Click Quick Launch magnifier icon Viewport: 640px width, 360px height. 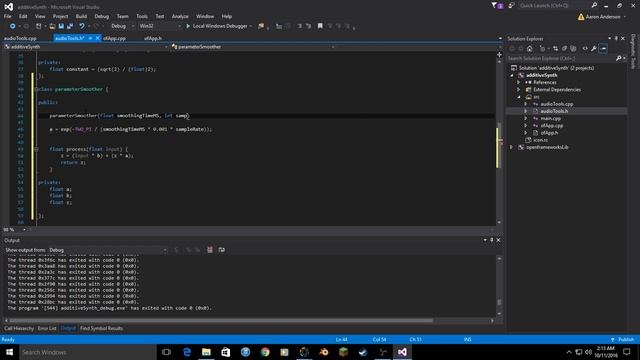594,5
